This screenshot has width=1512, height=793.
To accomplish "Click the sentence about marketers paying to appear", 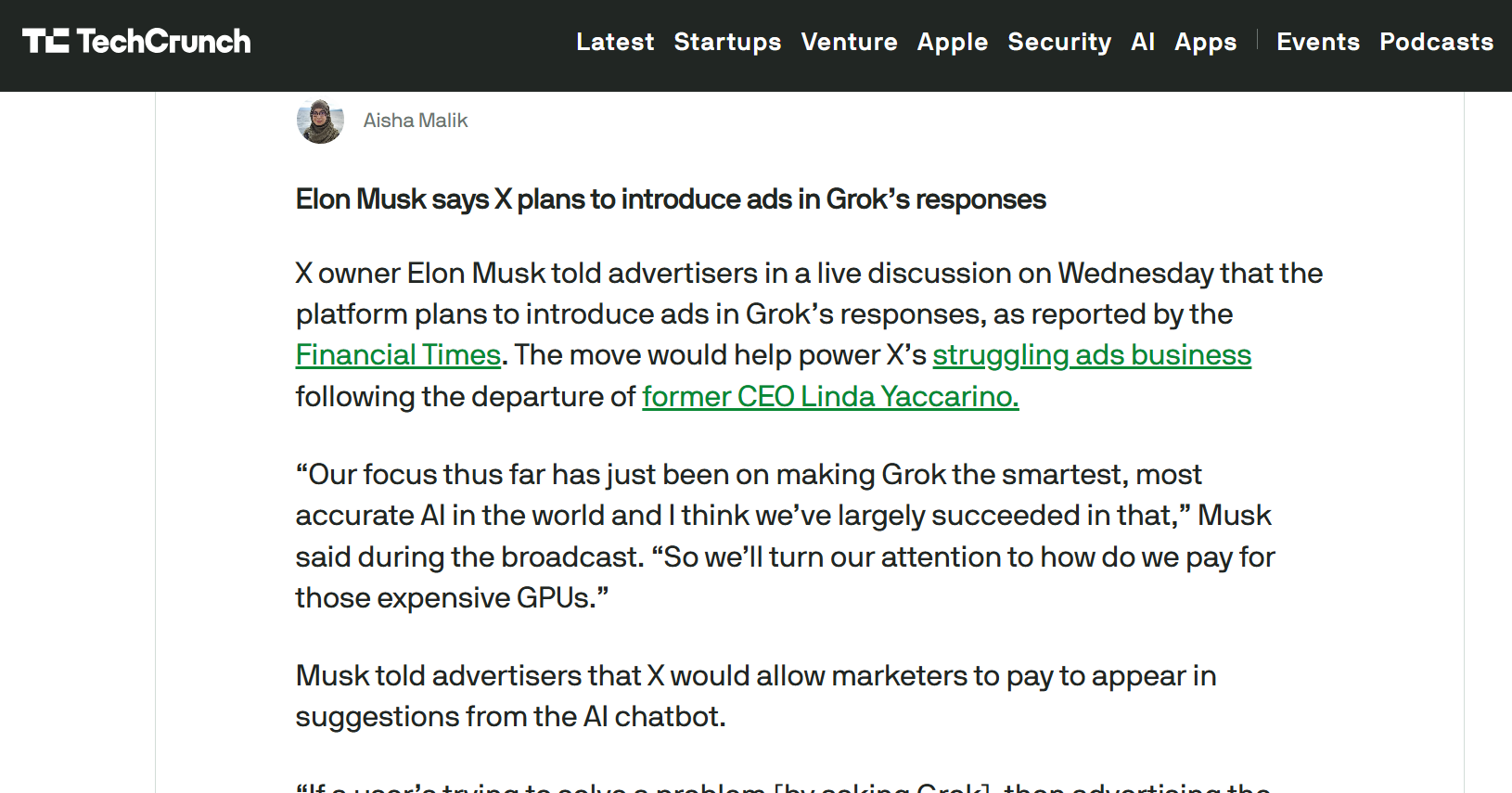I will 756,696.
